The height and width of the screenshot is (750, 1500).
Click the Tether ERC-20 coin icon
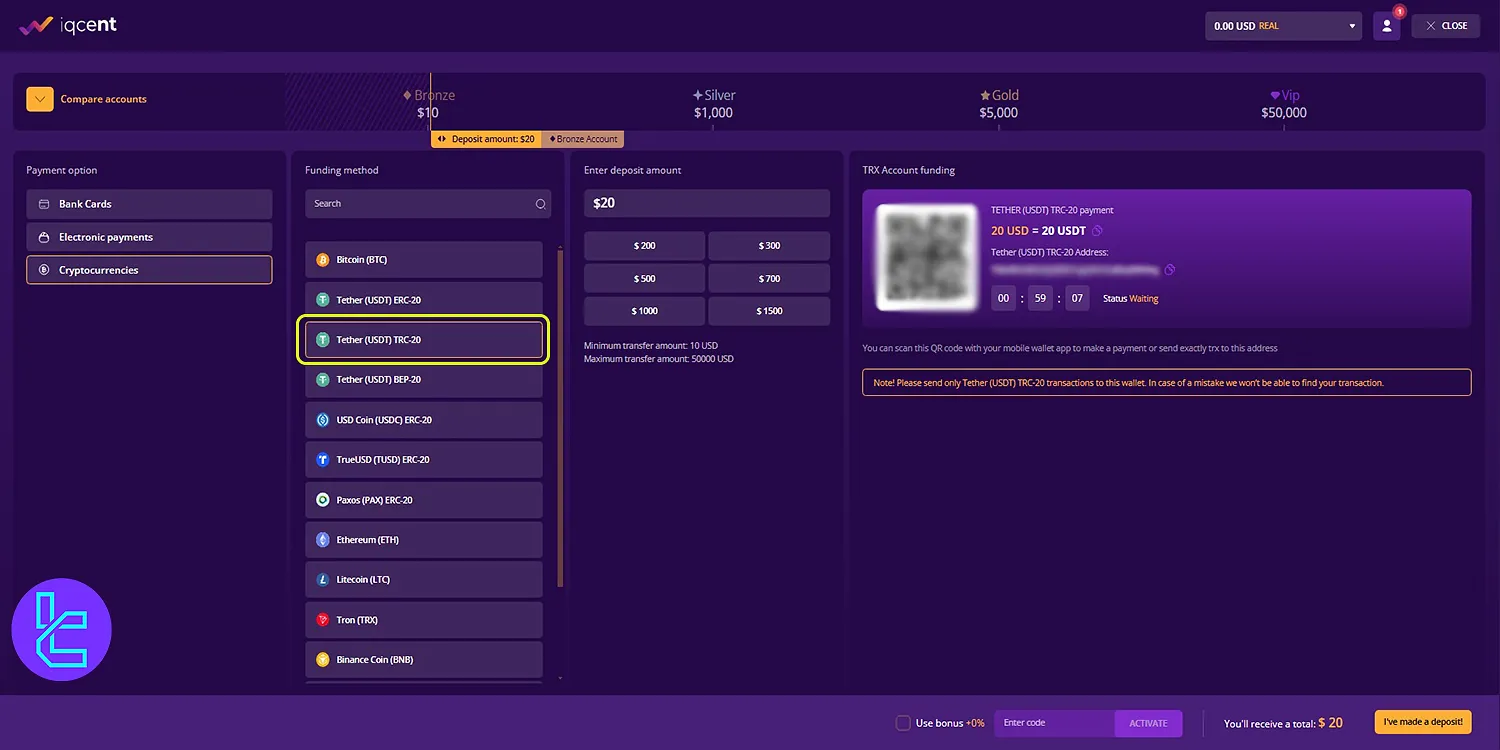point(322,300)
